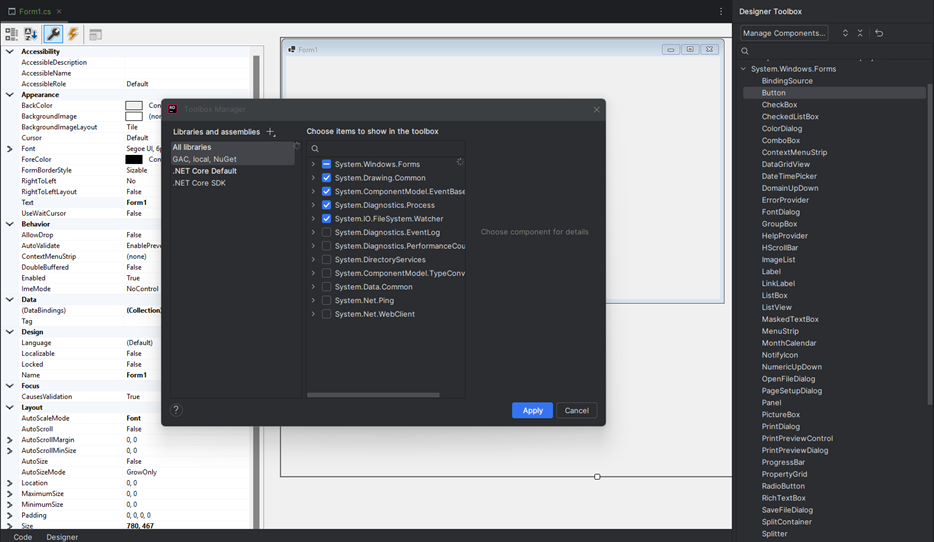
Task: Check System.Diagnostics.EventLog checkbox
Action: tap(326, 232)
